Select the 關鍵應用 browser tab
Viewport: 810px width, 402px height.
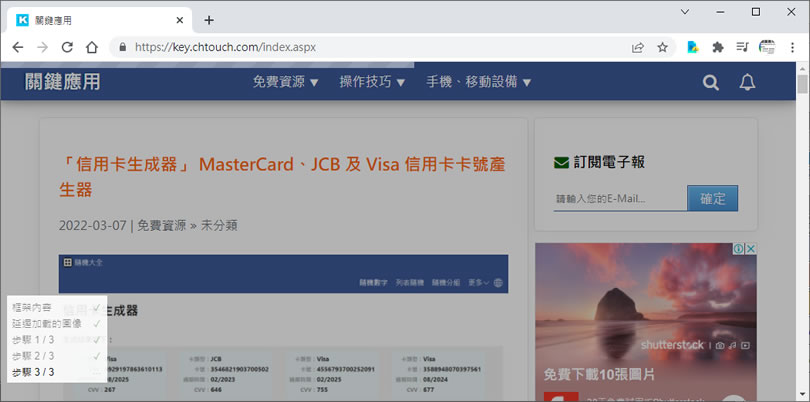[99, 21]
